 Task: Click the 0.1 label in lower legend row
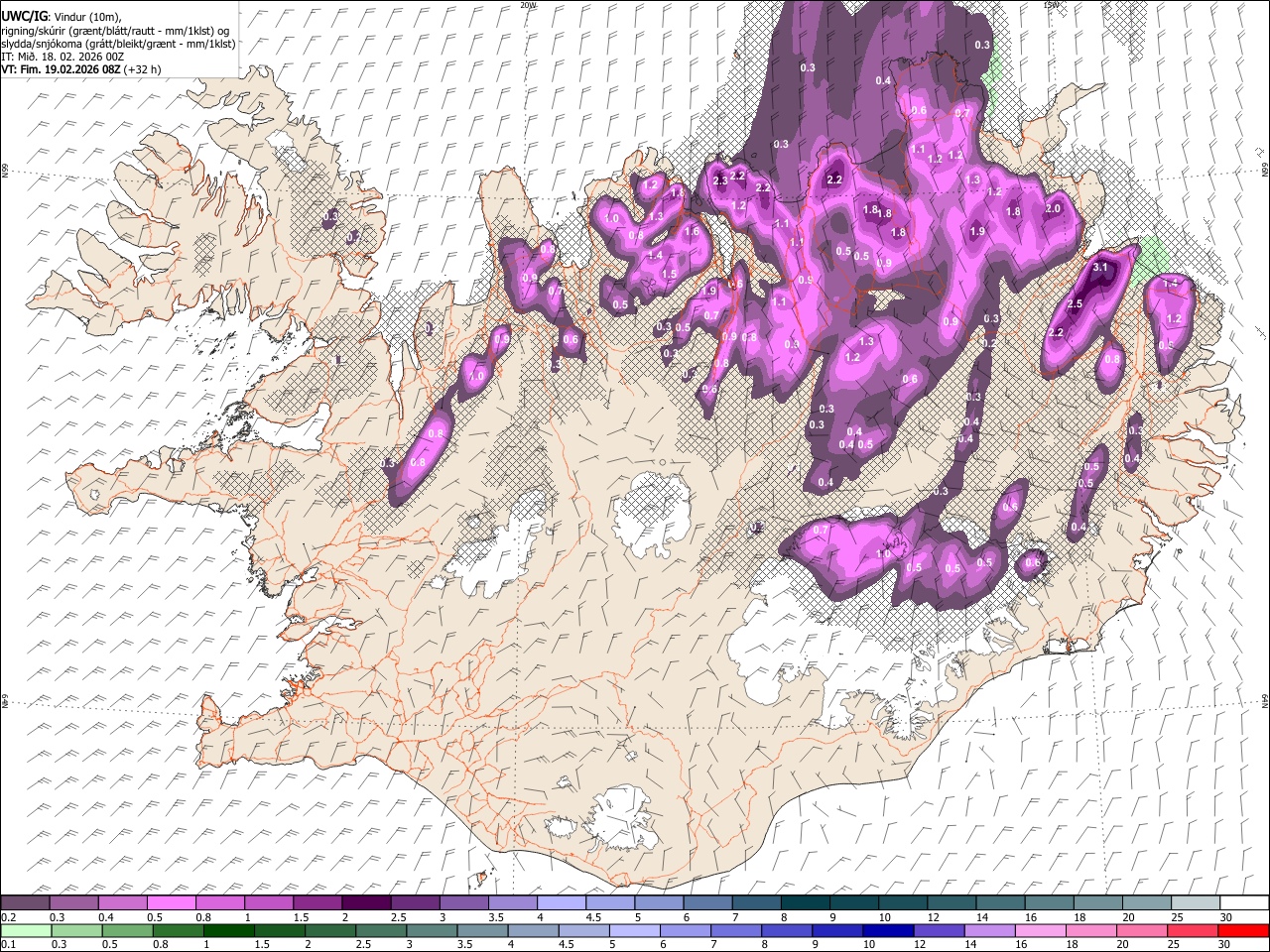(x=8, y=944)
